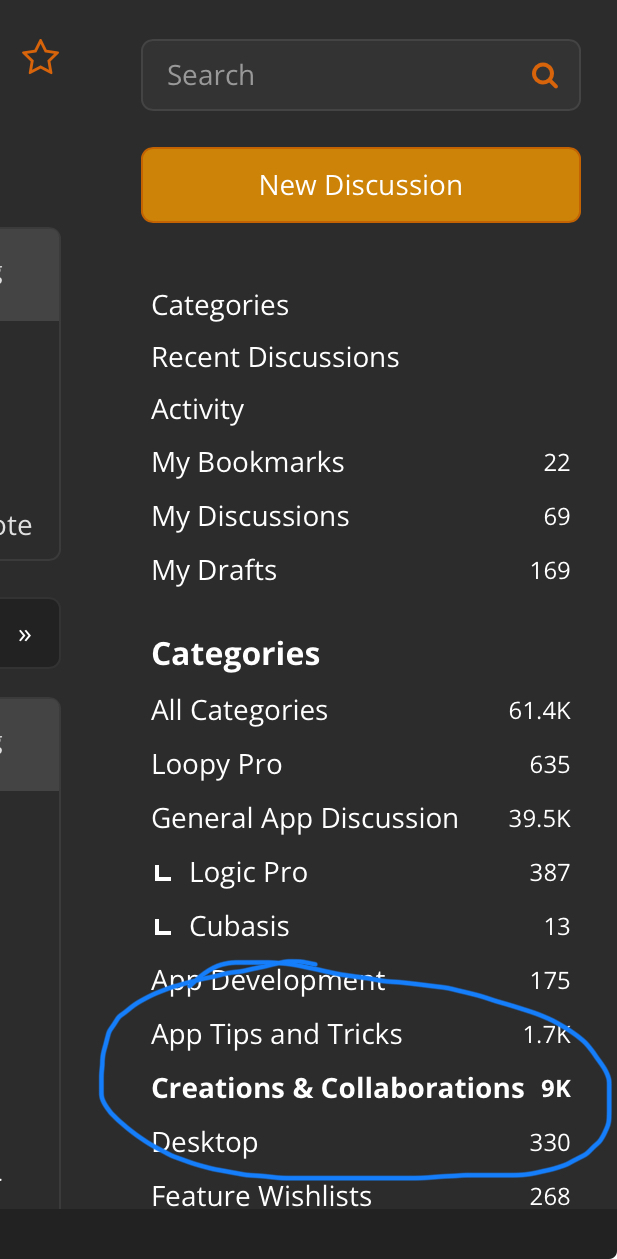
Task: Open the Loopy Pro category
Action: [x=217, y=764]
